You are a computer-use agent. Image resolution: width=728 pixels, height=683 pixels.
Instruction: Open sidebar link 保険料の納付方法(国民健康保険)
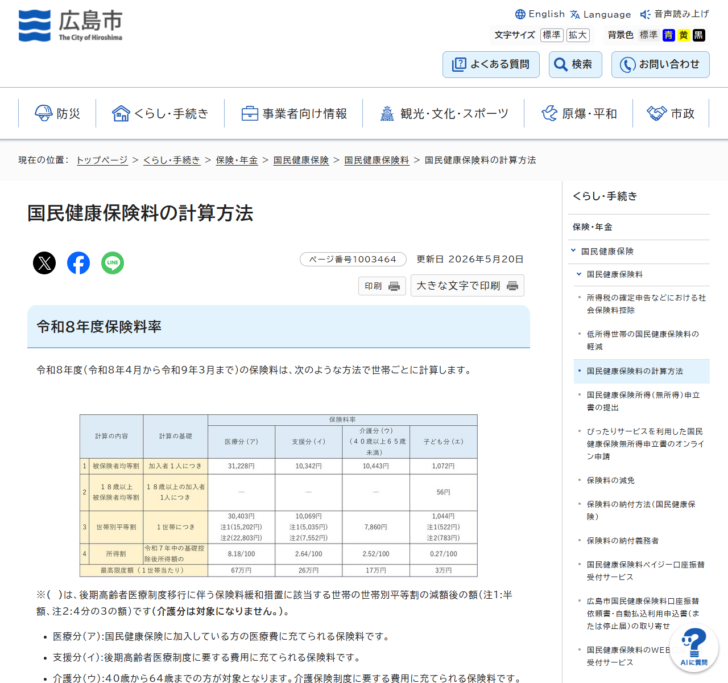[641, 510]
